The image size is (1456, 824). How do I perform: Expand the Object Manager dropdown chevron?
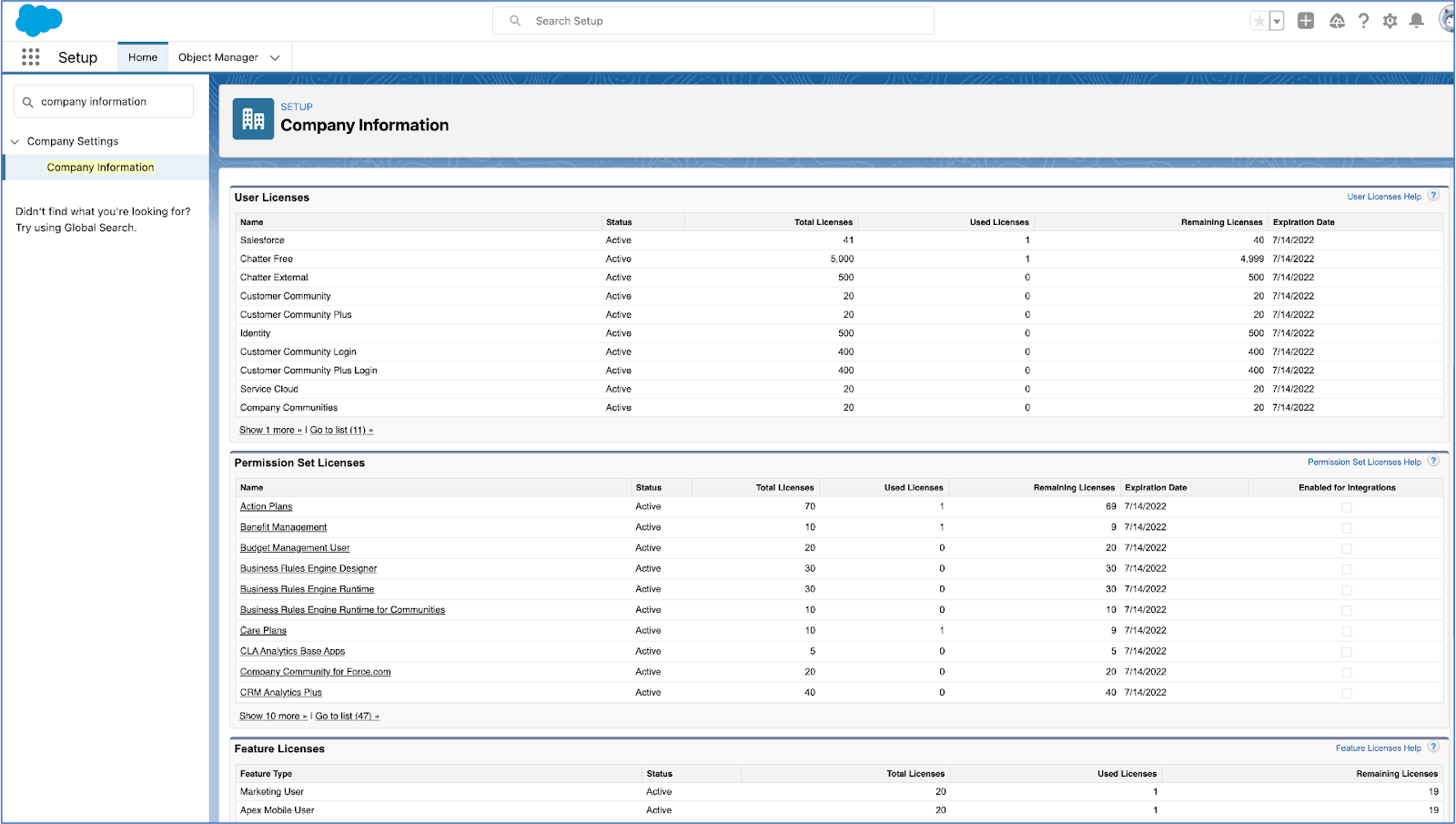tap(276, 56)
